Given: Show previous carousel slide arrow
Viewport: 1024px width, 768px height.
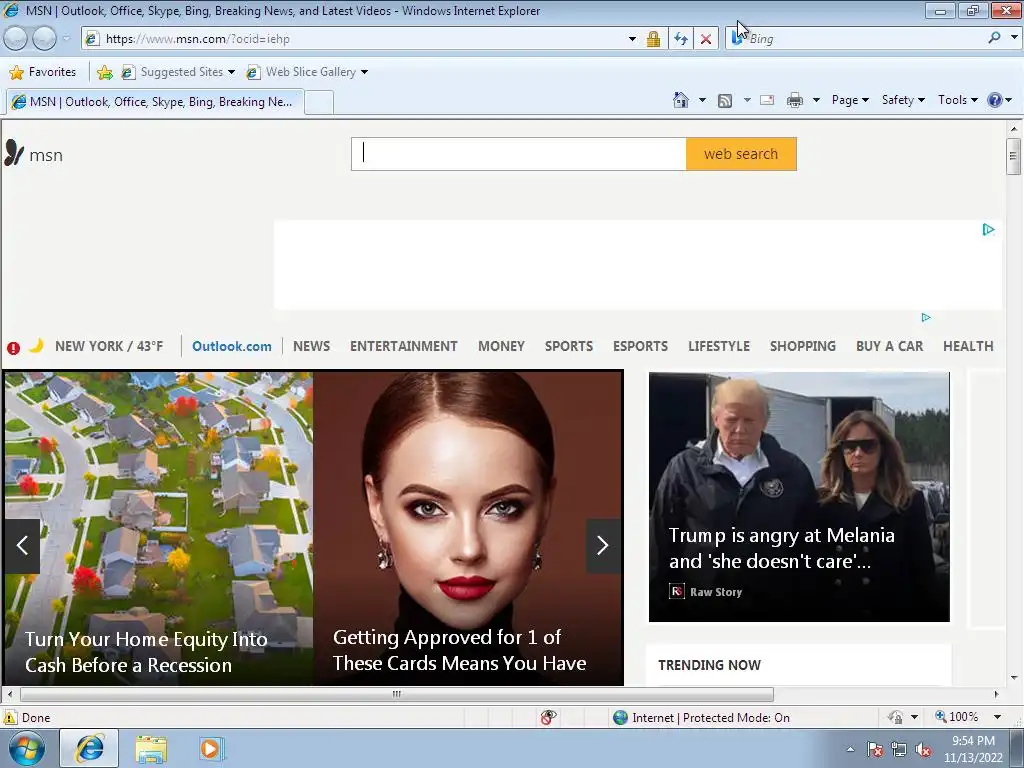Looking at the screenshot, I should pos(22,546).
